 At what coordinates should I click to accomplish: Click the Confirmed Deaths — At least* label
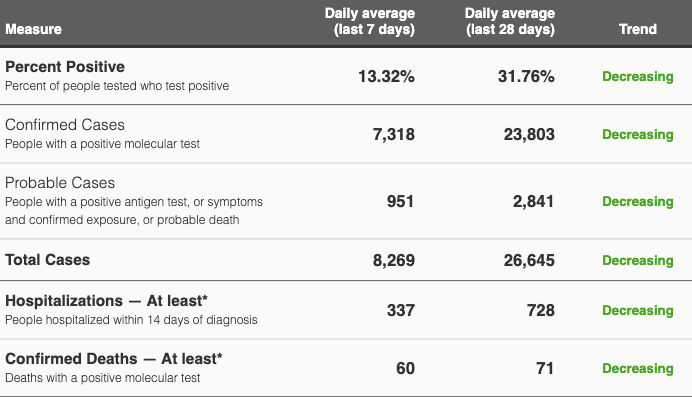pos(114,359)
